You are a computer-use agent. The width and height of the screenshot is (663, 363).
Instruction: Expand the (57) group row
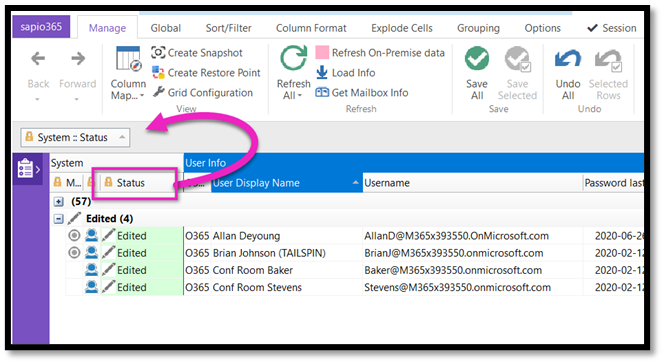(59, 202)
